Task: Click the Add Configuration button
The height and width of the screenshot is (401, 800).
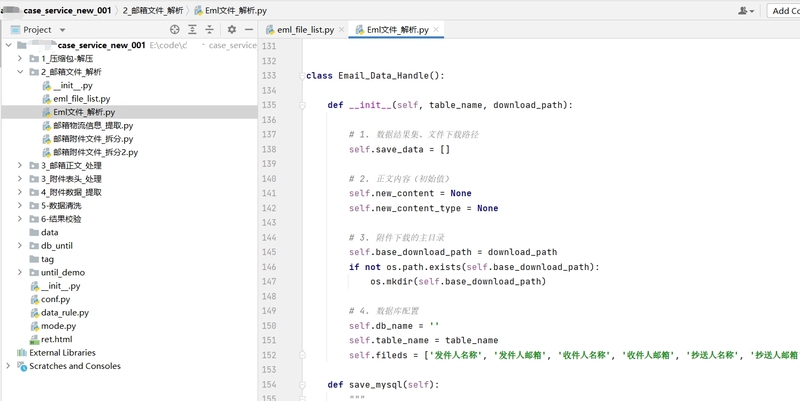Action: [x=783, y=11]
